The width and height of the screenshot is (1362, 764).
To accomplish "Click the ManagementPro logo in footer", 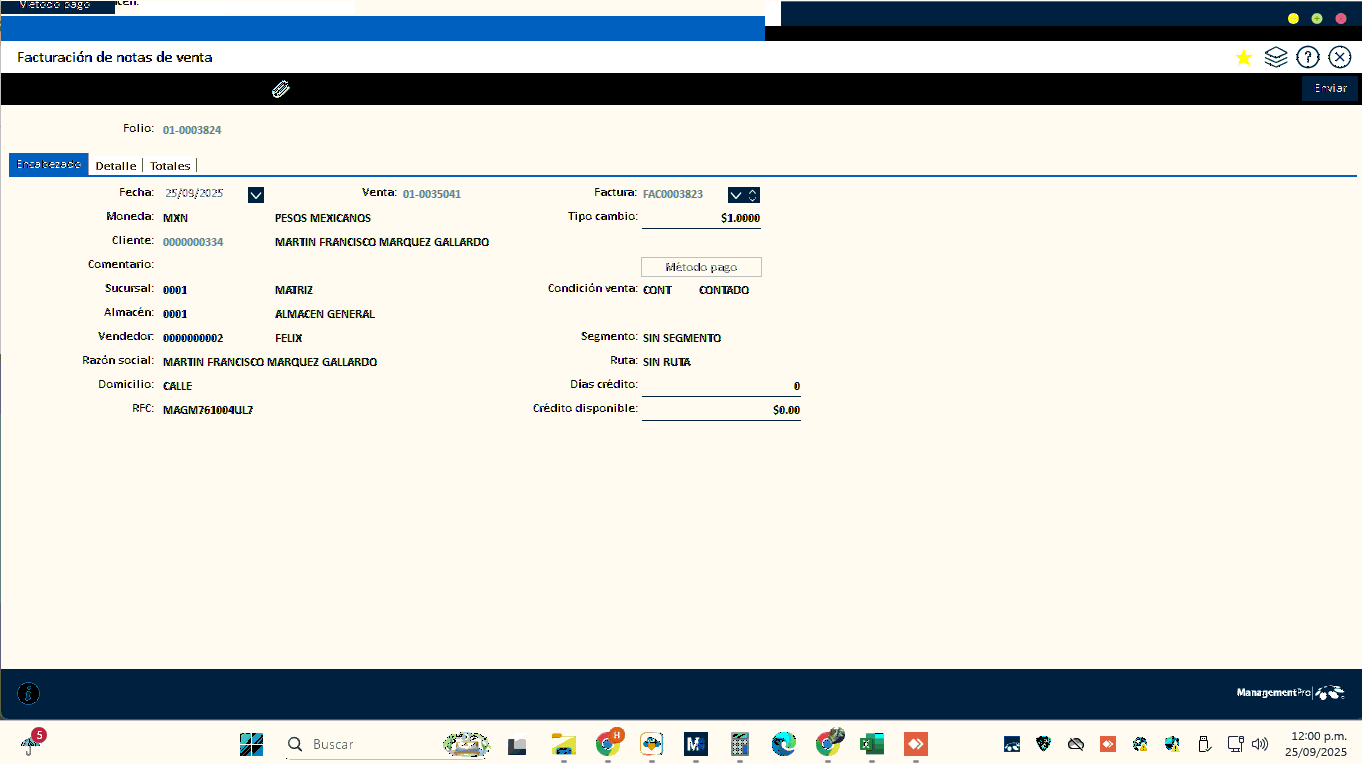I will [1290, 693].
